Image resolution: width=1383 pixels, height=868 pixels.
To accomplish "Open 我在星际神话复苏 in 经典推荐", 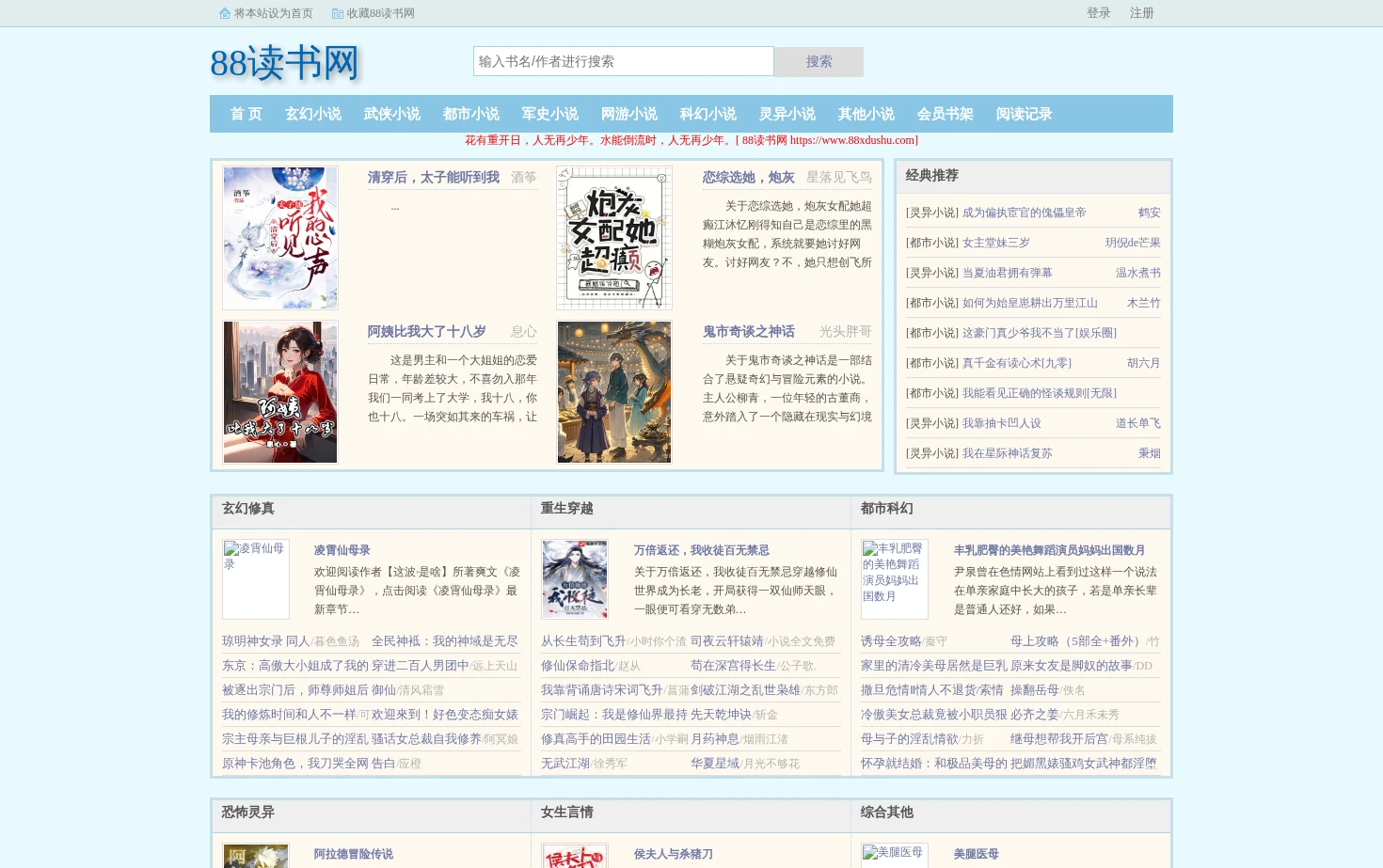I will click(1008, 453).
